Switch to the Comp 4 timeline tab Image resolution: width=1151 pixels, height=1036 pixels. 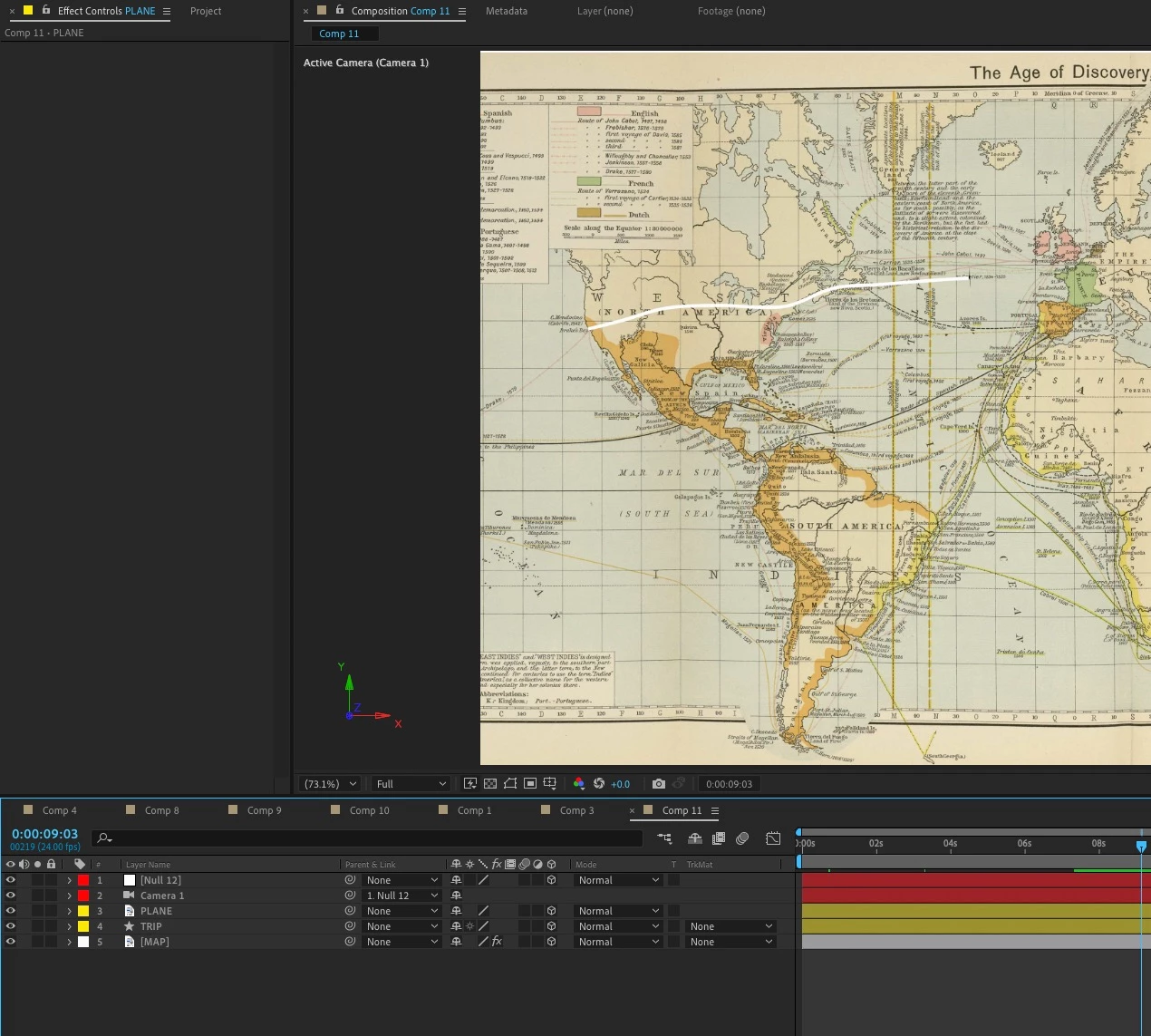(60, 810)
